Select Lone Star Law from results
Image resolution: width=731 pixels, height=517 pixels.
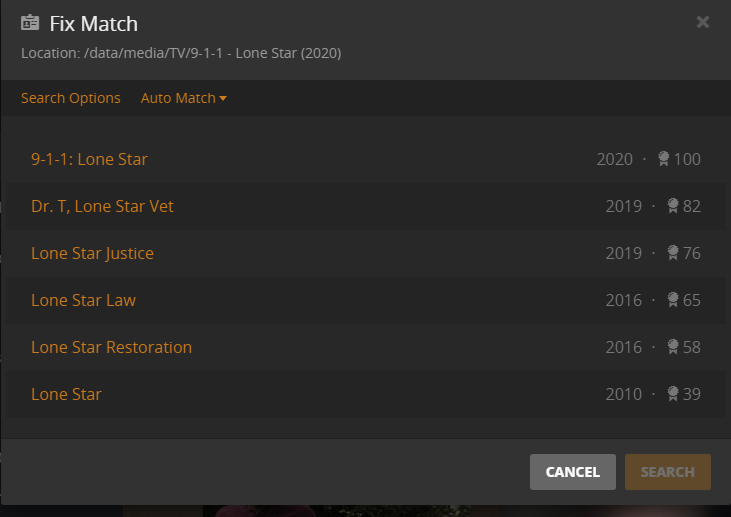click(x=83, y=300)
